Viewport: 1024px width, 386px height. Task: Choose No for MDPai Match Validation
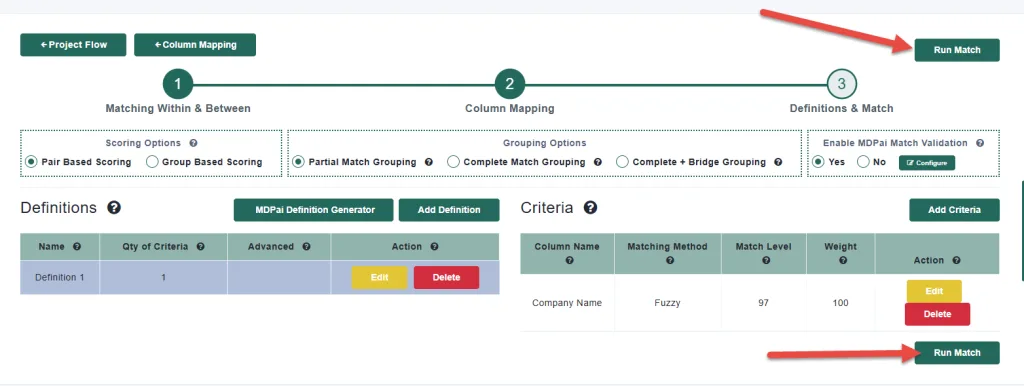[863, 162]
